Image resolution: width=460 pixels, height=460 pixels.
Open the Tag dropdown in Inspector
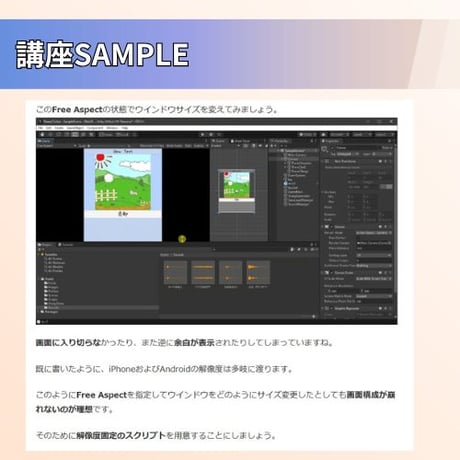(x=347, y=154)
